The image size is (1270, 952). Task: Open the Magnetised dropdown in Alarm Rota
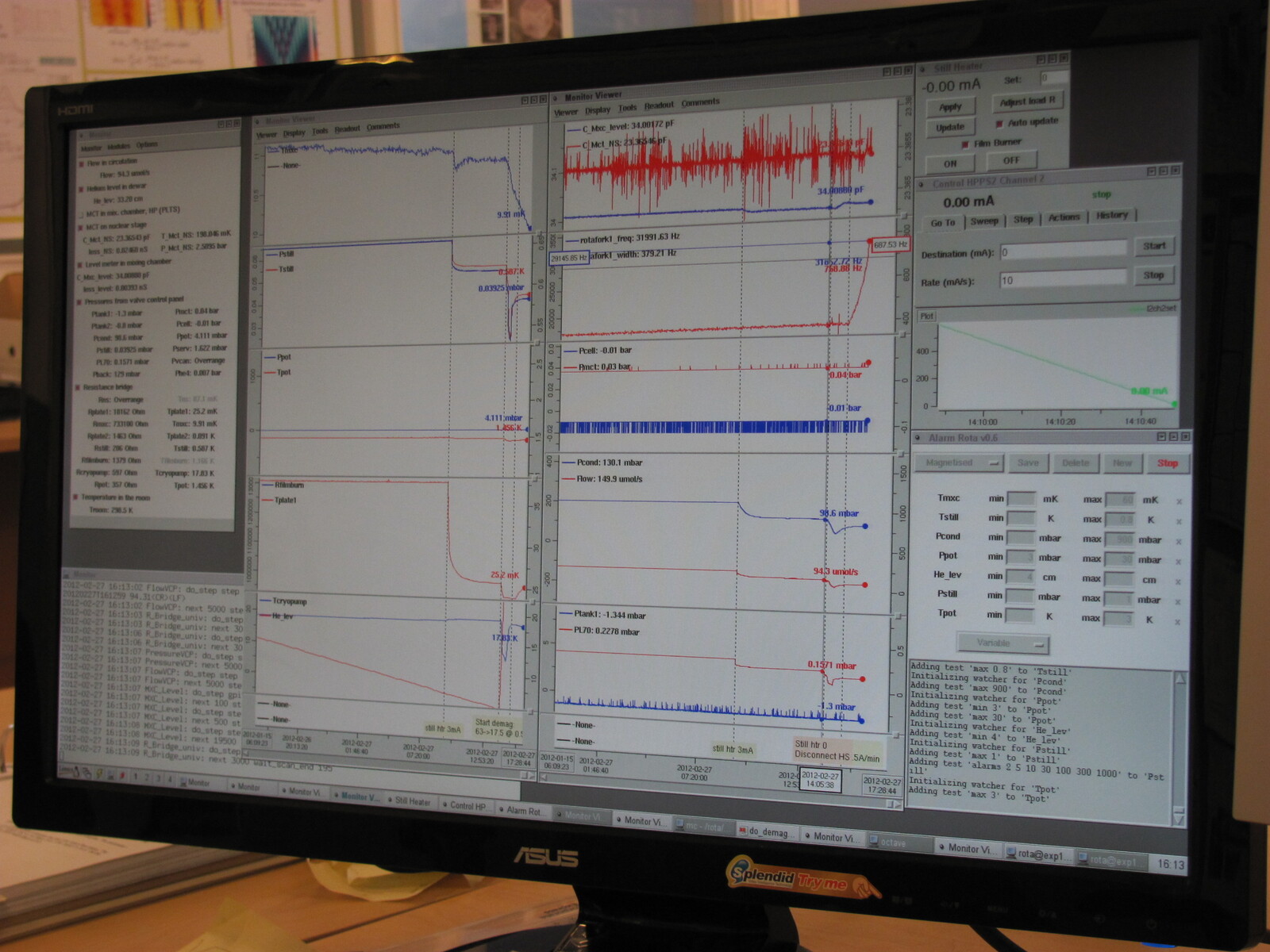pos(960,463)
